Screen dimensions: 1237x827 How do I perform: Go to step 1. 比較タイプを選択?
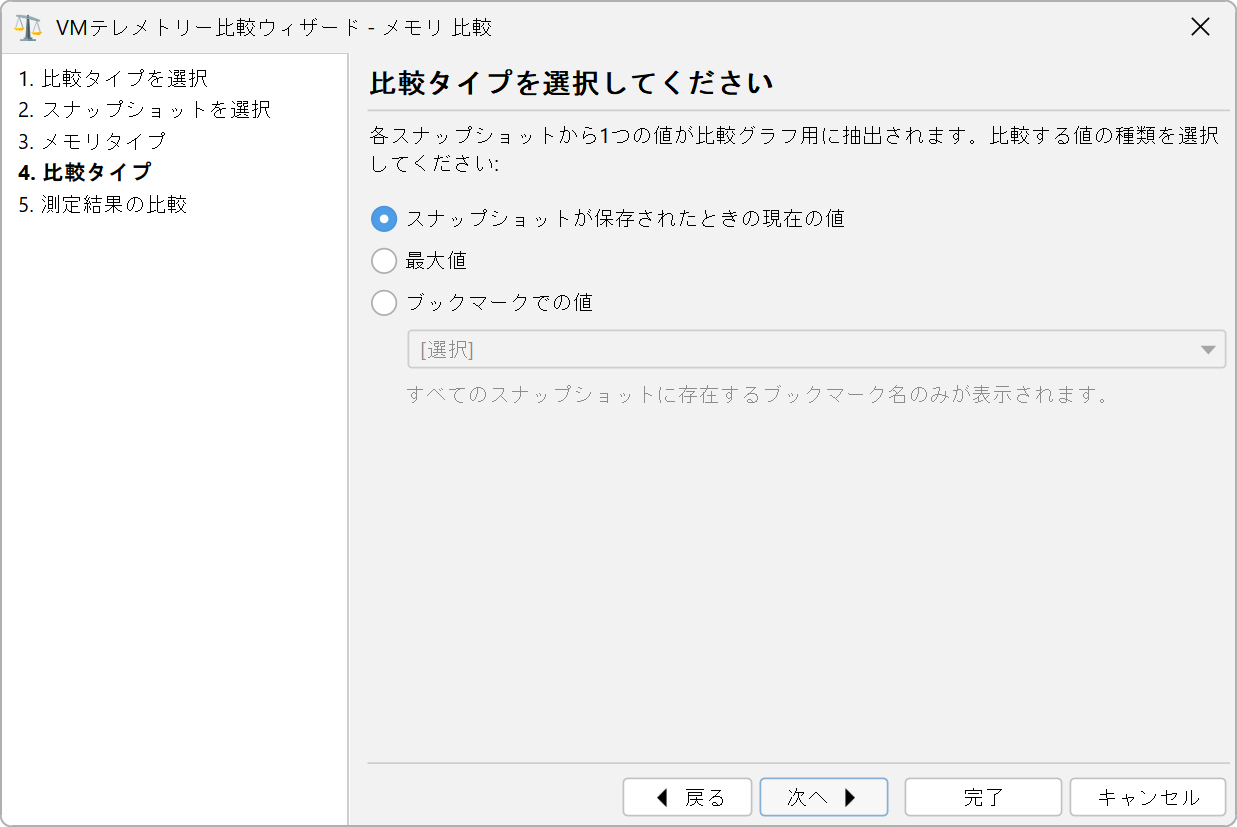coord(113,78)
